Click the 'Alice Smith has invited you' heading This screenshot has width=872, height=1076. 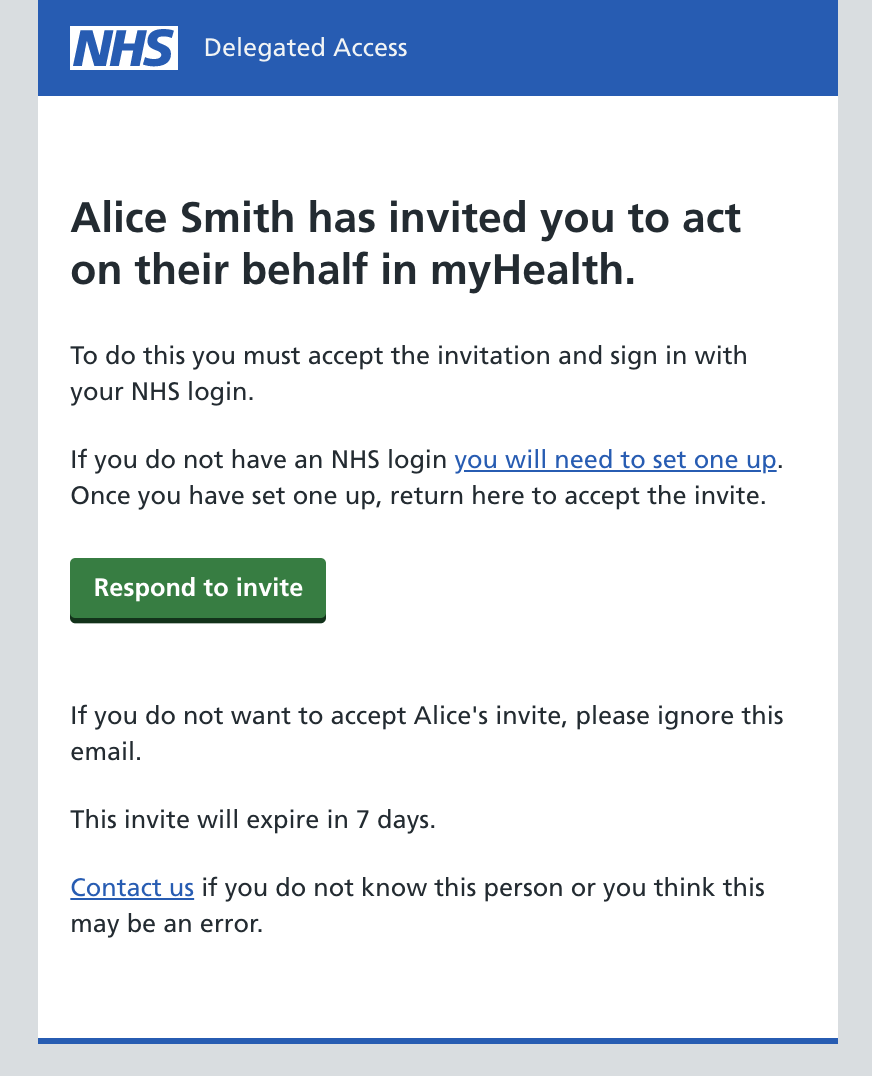tap(405, 243)
